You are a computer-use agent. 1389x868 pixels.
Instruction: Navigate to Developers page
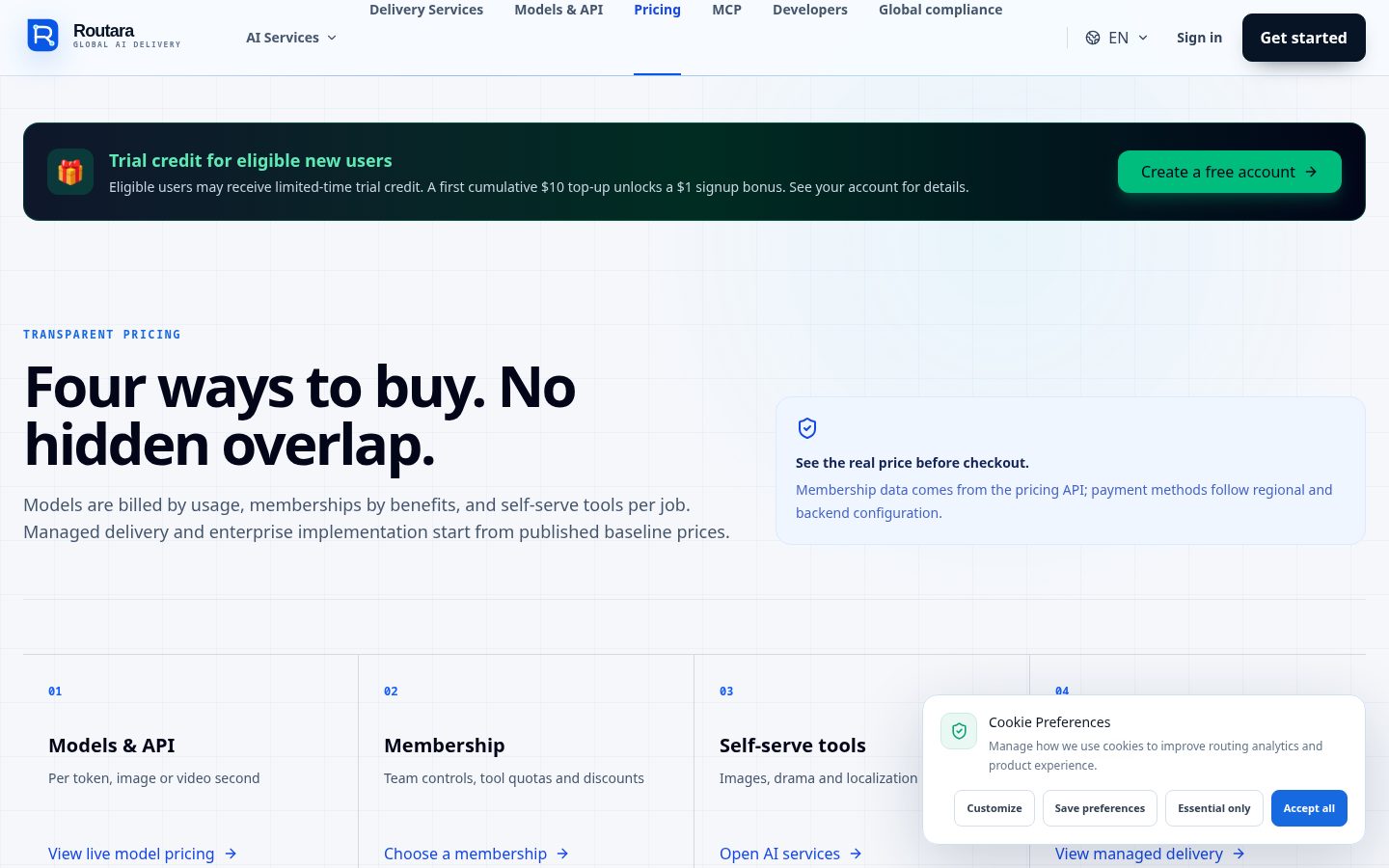[x=810, y=10]
